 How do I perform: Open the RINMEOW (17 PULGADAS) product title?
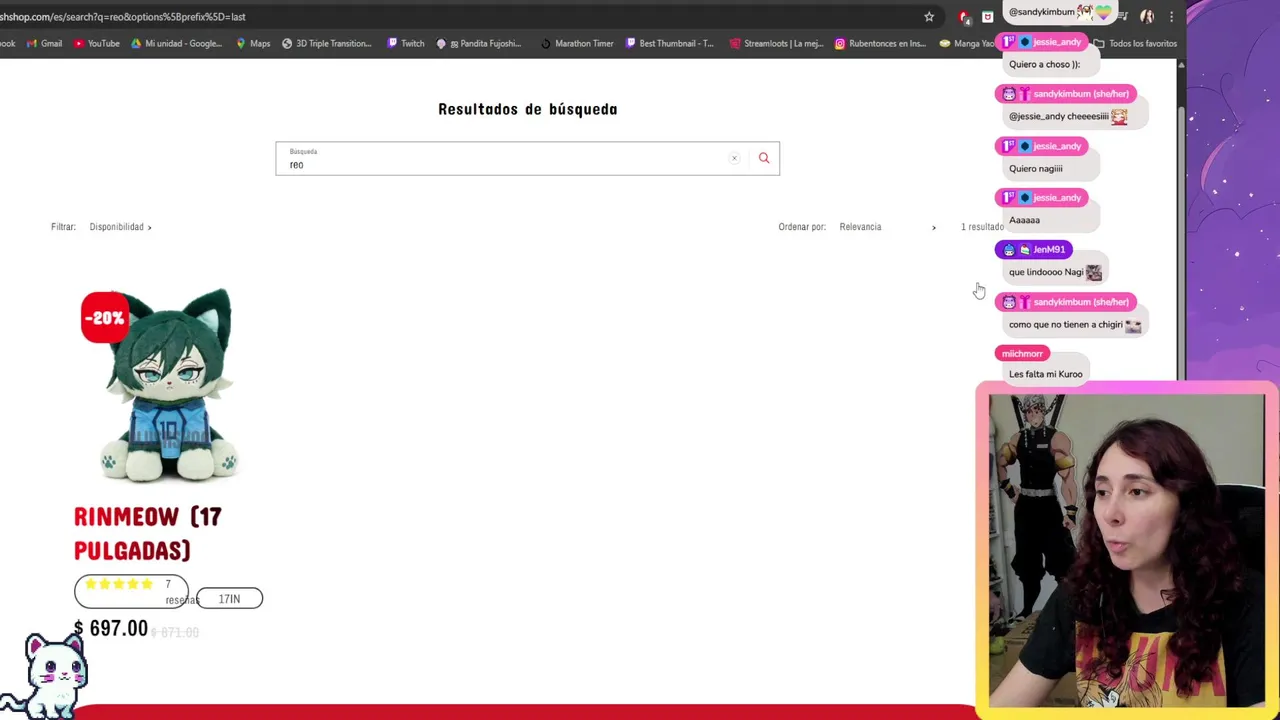pyautogui.click(x=148, y=533)
